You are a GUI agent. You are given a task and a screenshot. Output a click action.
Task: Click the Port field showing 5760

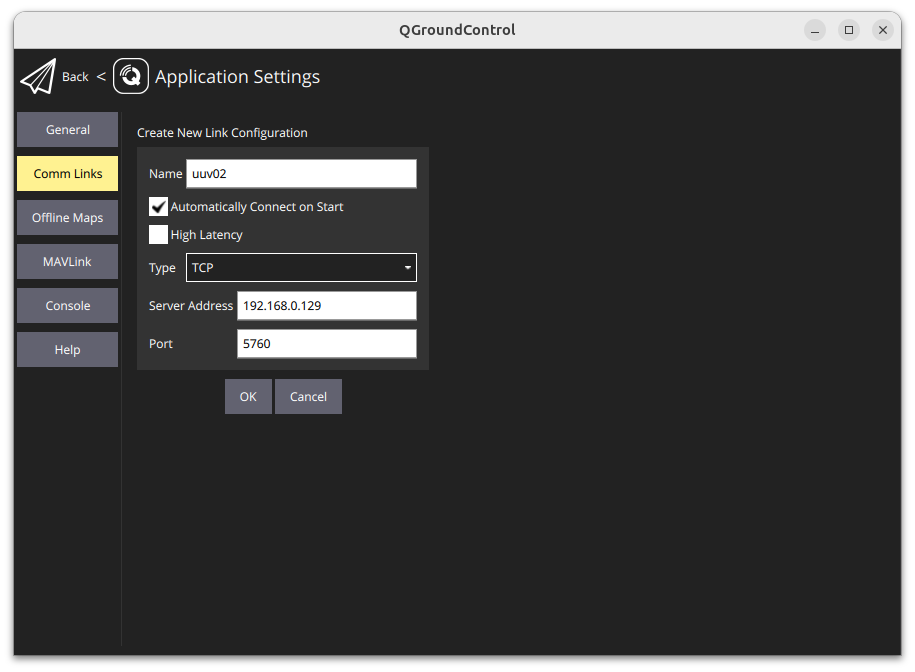[x=327, y=344]
